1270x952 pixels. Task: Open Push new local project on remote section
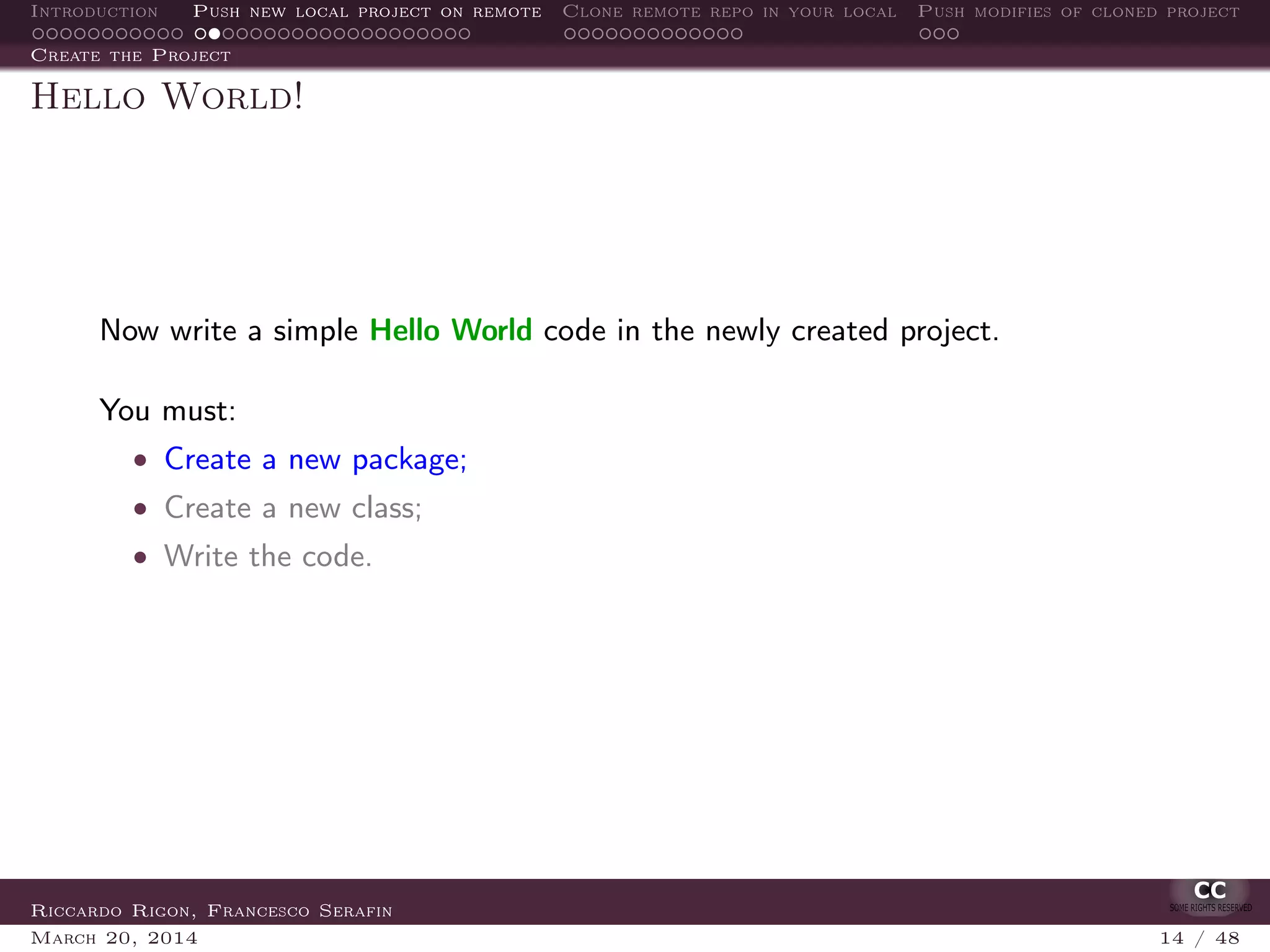click(x=367, y=12)
